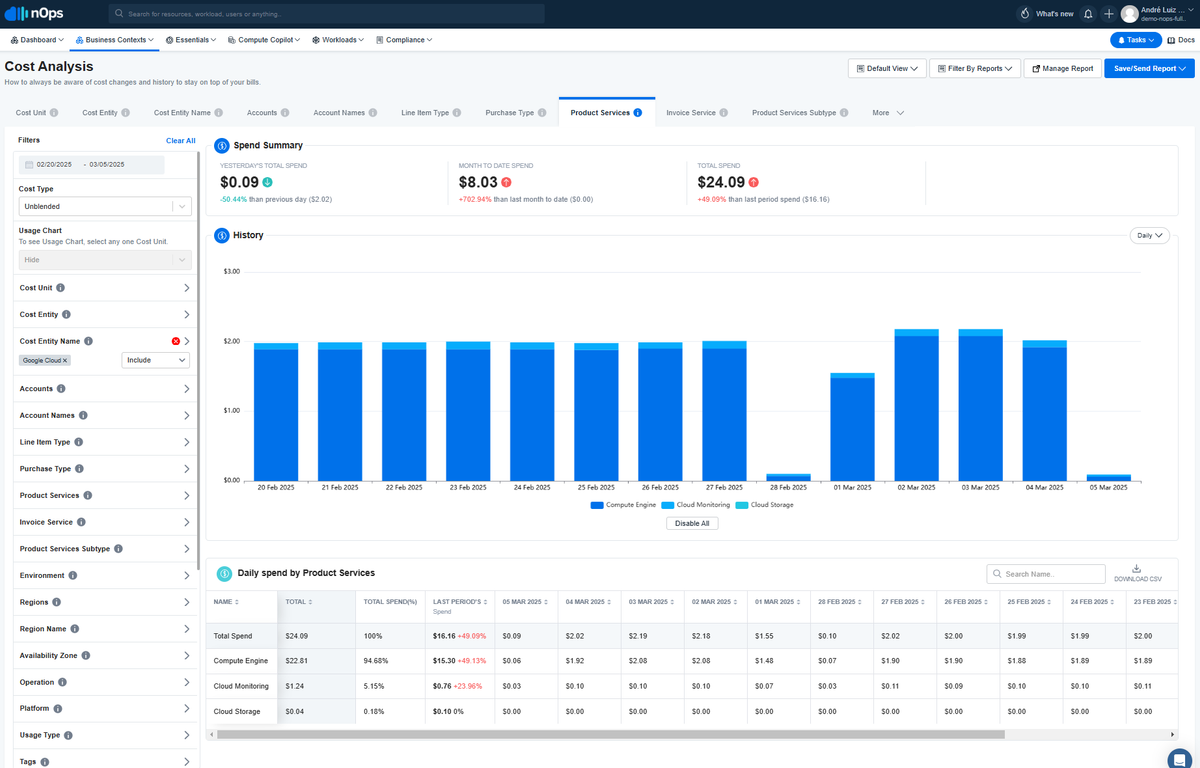Open What's new rocket icon
Screen dimensions: 1200x768
(1024, 14)
